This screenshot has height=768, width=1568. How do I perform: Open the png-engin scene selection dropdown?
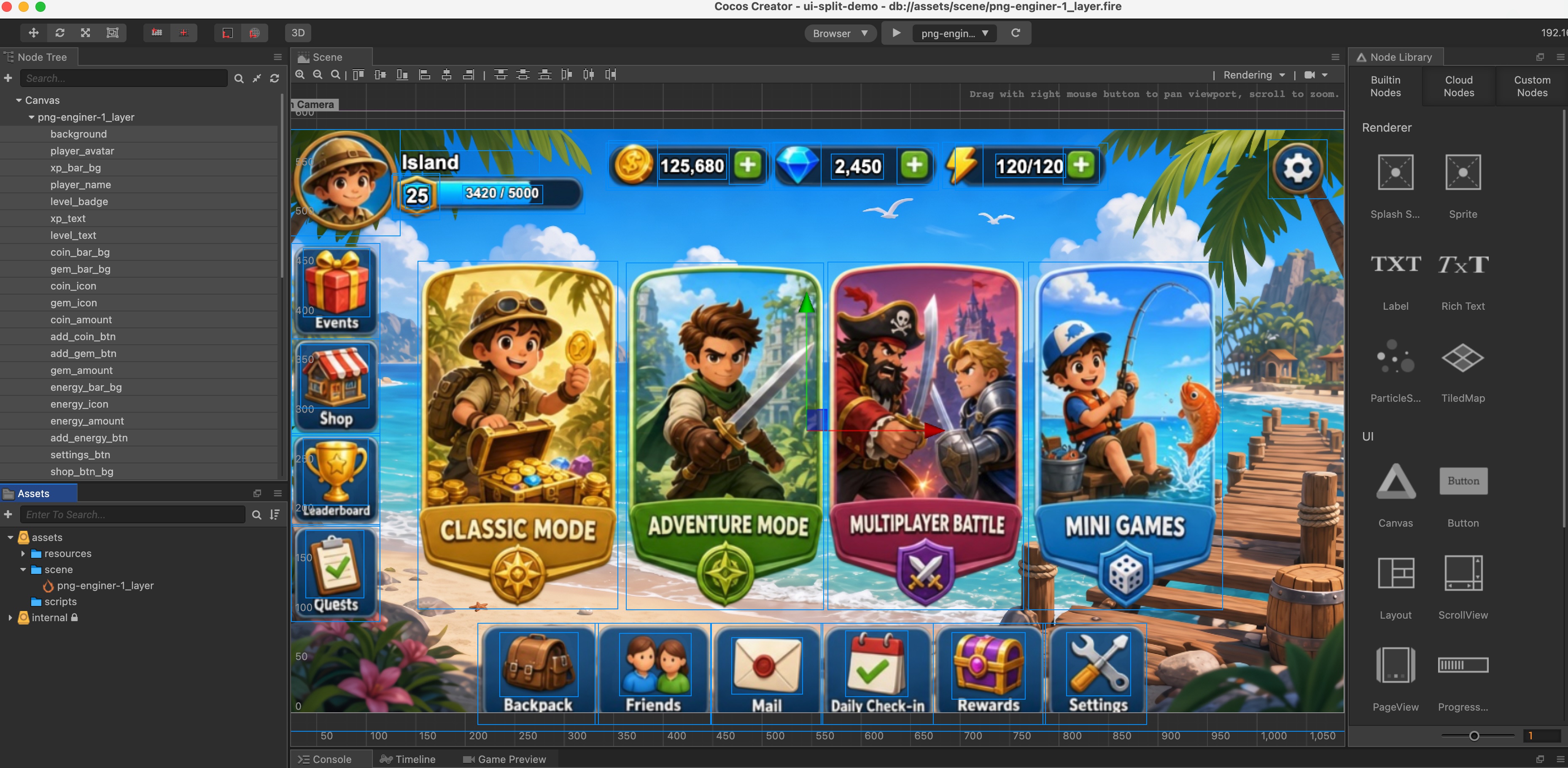[954, 33]
